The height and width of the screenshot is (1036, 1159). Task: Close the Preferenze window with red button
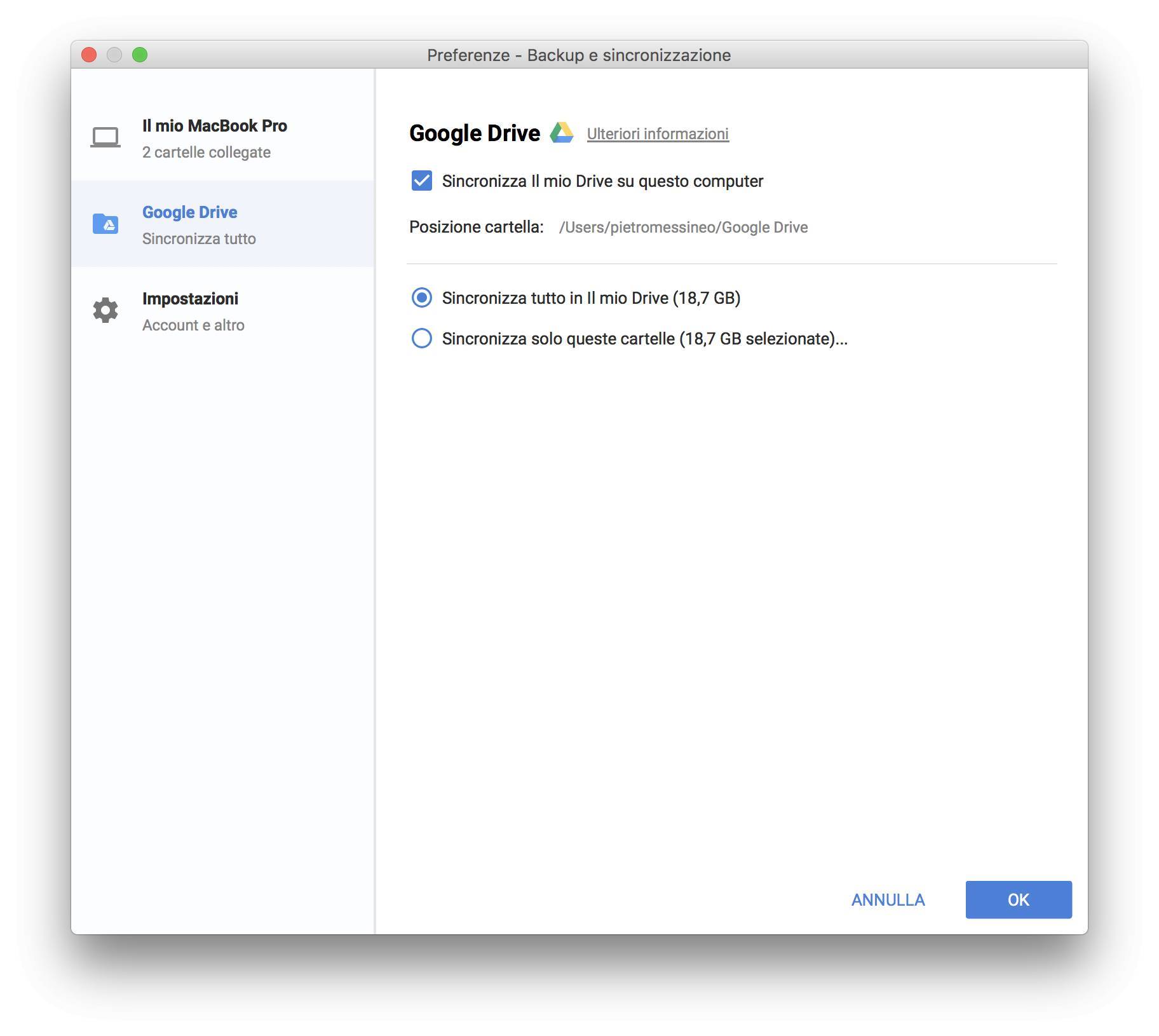pos(89,55)
